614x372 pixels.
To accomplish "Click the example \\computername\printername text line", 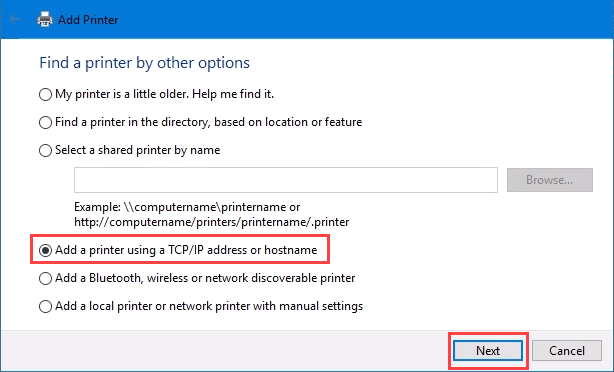I will point(187,207).
